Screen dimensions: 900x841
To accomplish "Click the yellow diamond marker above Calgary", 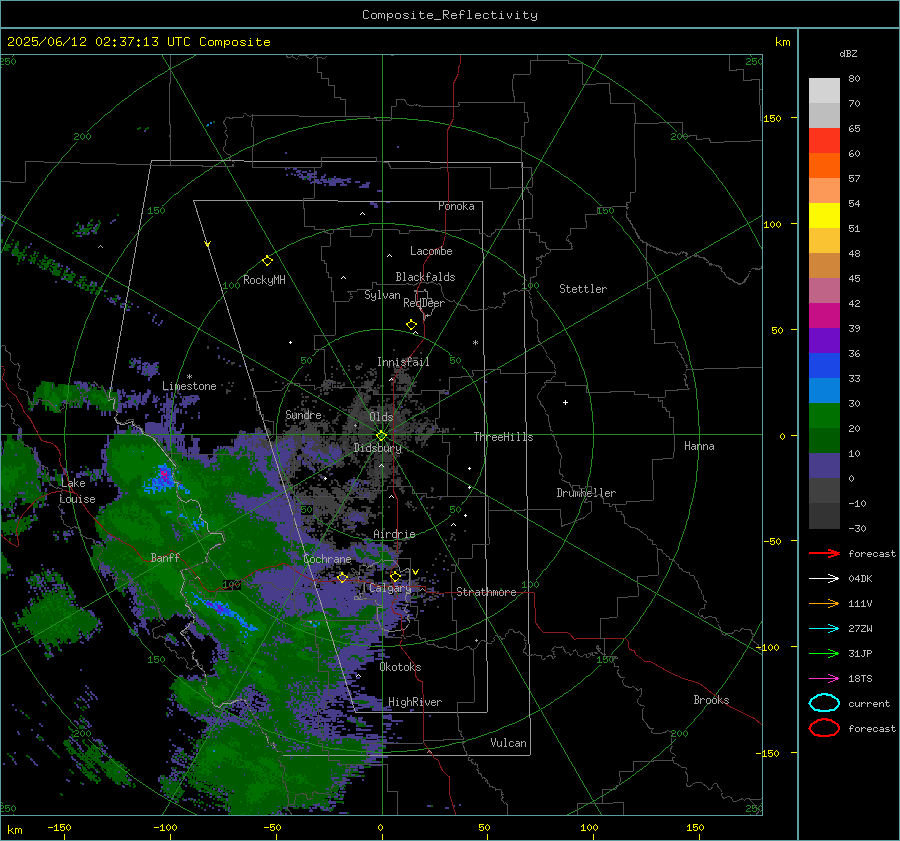I will (x=395, y=576).
